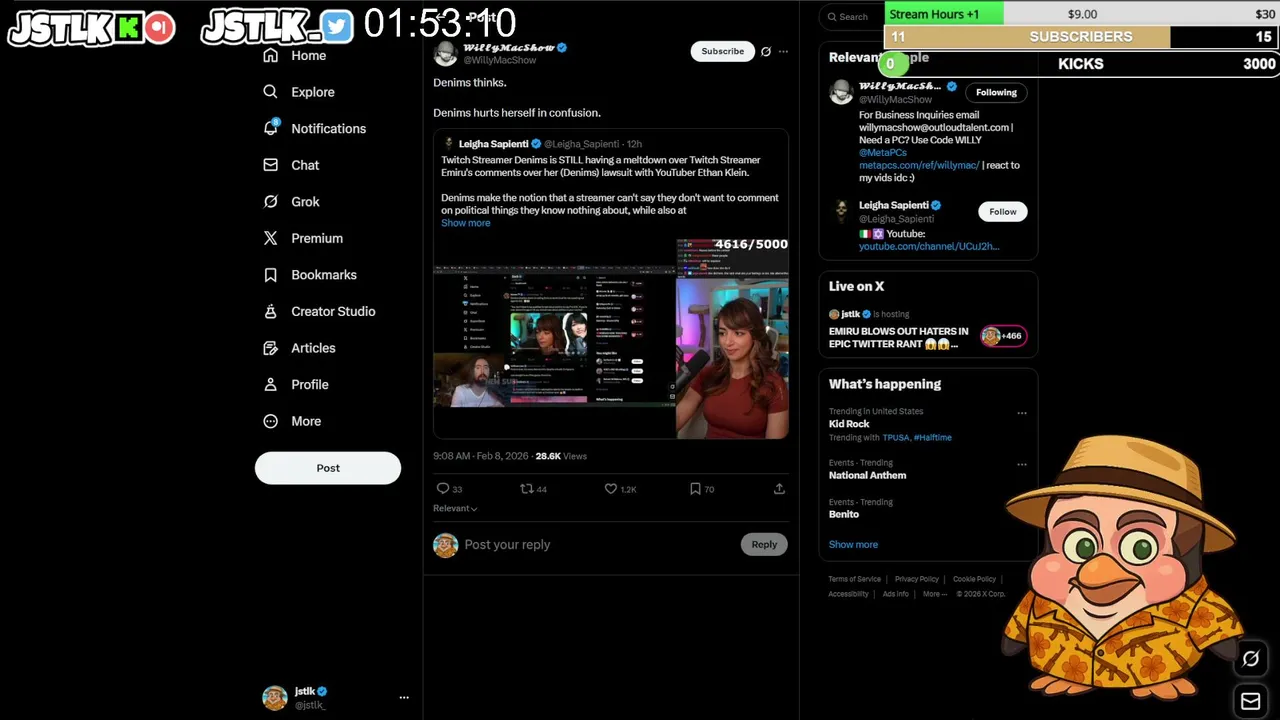Follow Leigha Sapienti
1280x720 pixels.
pyautogui.click(x=1003, y=211)
